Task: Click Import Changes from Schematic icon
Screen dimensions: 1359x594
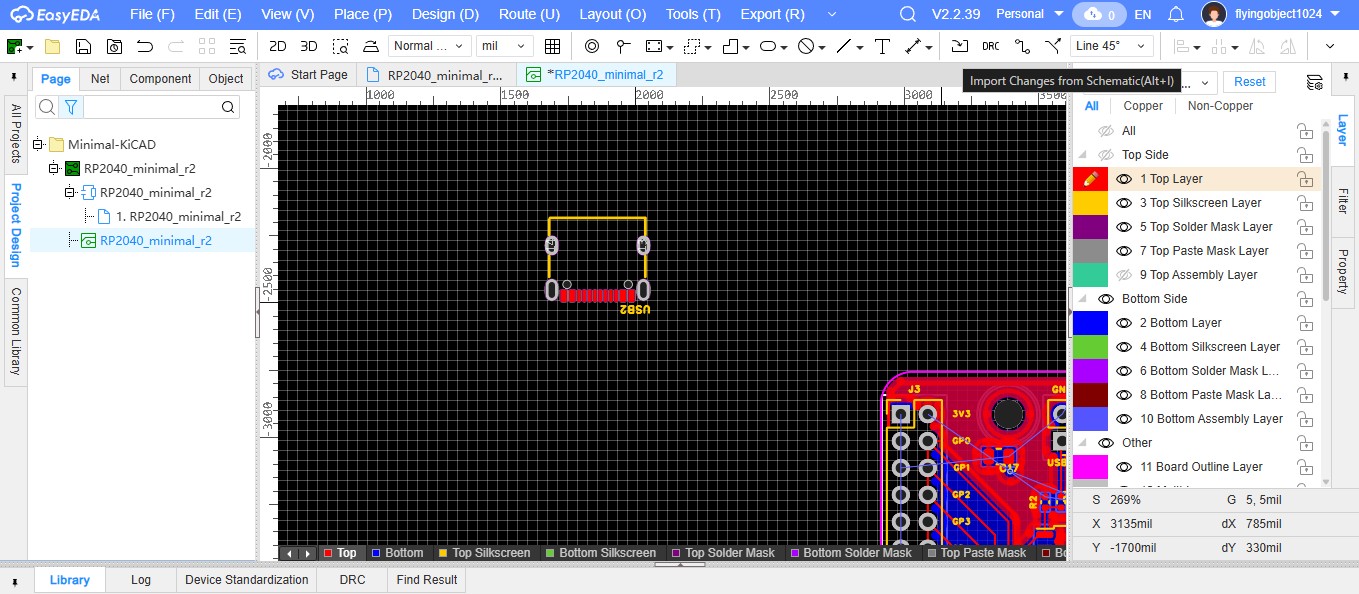Action: [959, 46]
